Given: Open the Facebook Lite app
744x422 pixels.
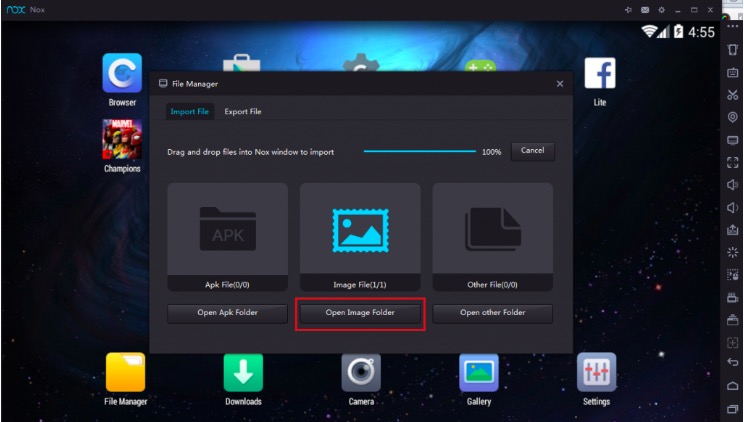Looking at the screenshot, I should pyautogui.click(x=600, y=73).
